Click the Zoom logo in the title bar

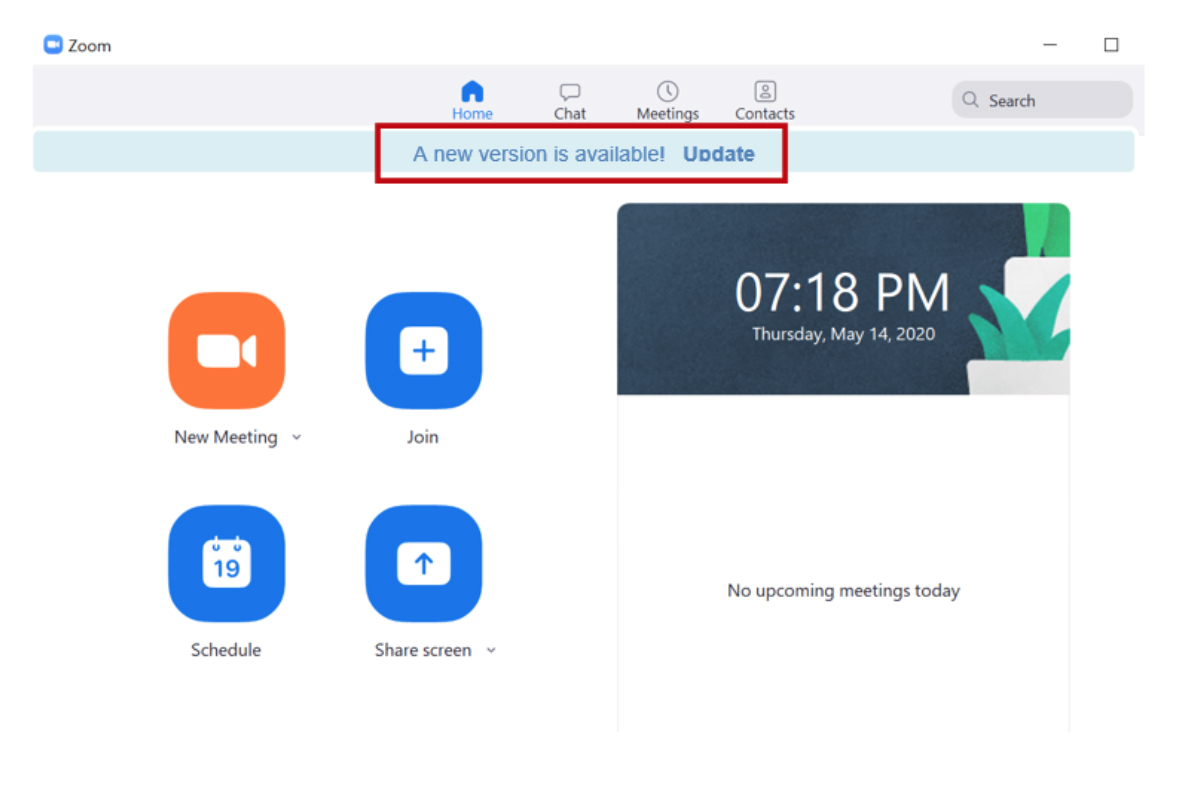[x=51, y=44]
